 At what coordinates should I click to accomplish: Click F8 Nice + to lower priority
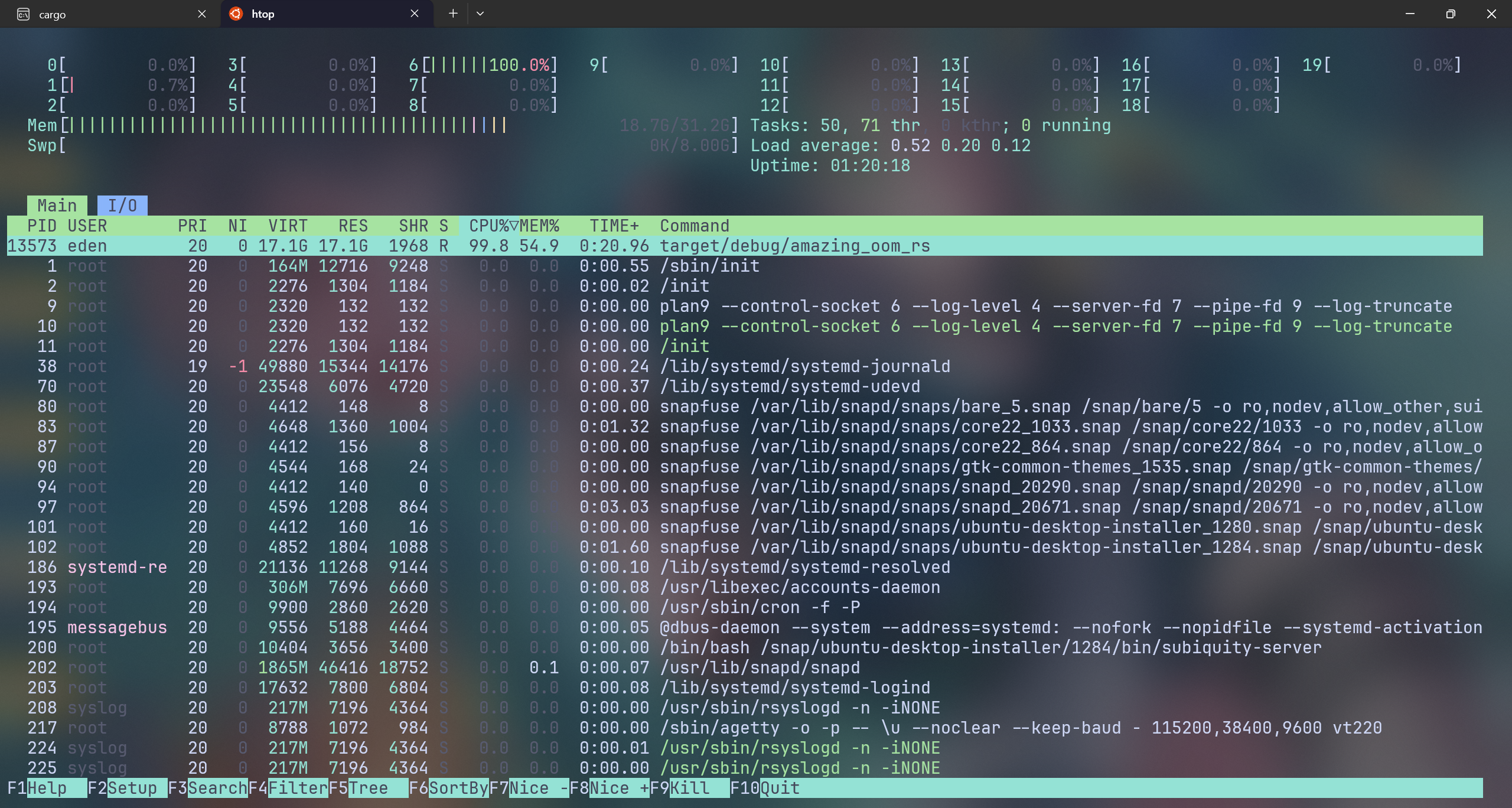(610, 788)
